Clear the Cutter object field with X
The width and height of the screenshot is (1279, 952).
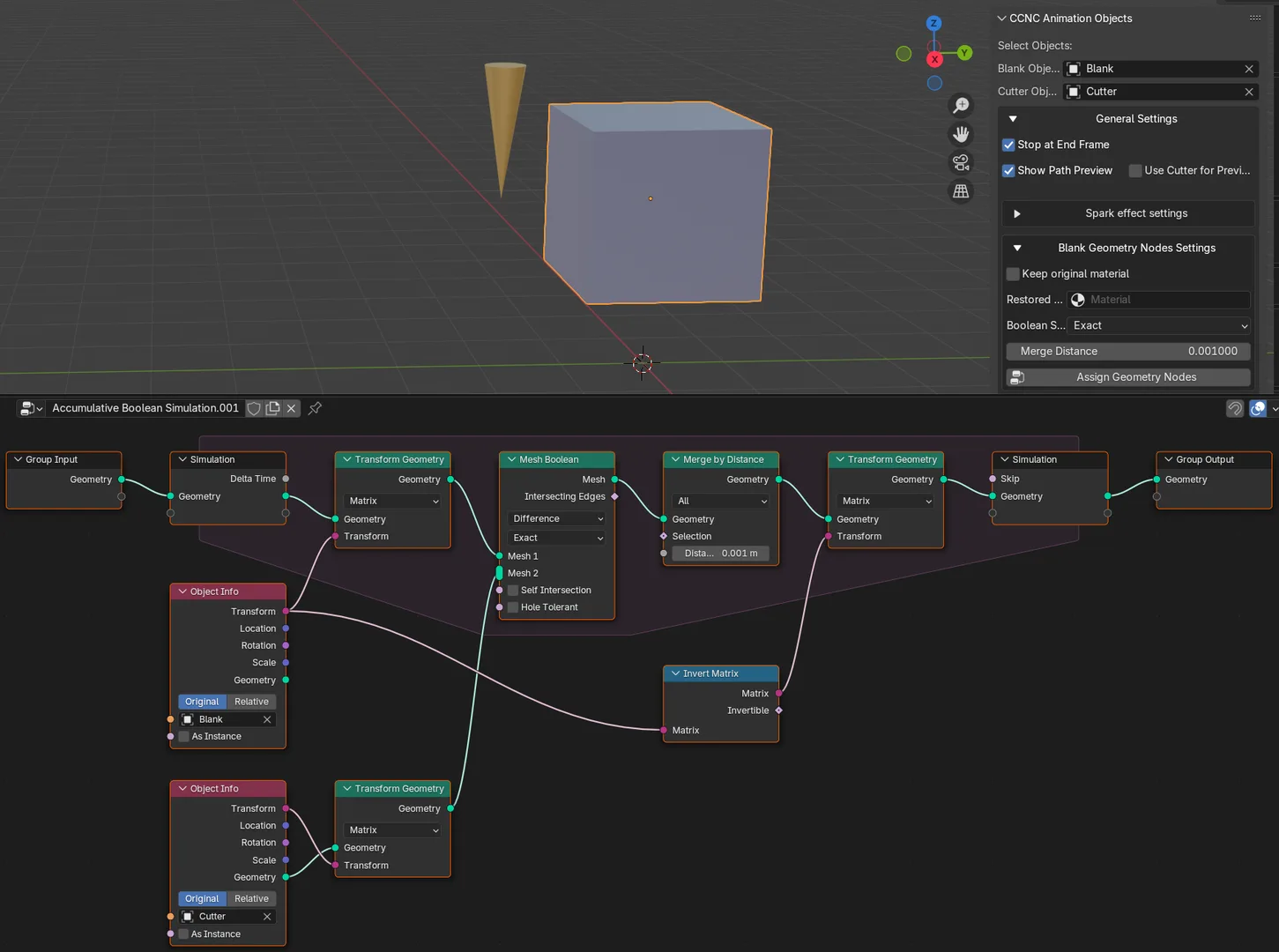[x=1248, y=92]
